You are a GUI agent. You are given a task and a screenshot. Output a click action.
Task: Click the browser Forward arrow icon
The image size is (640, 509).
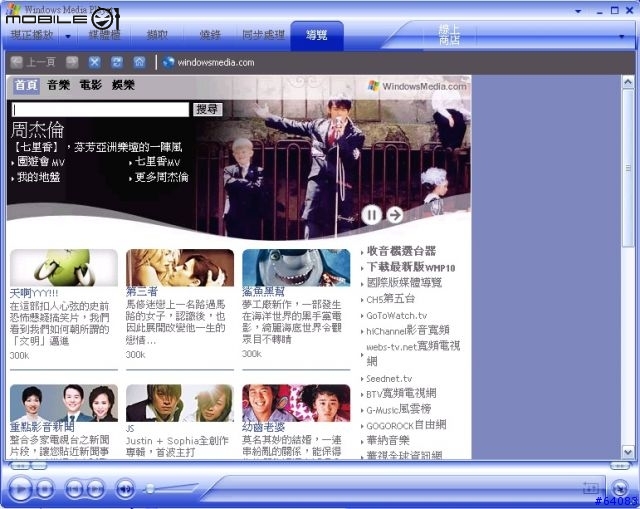coord(72,62)
